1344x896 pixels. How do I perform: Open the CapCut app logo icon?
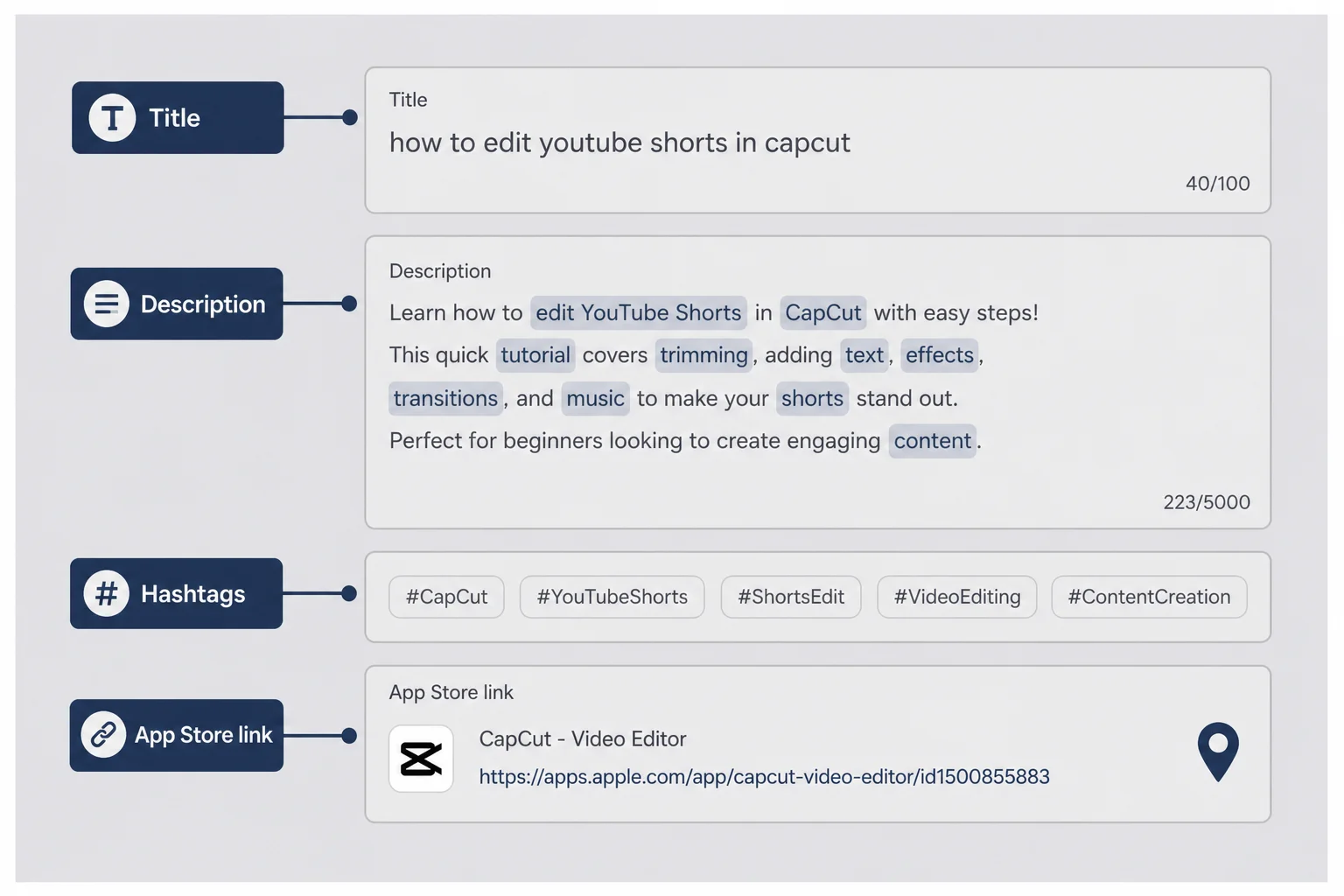click(x=421, y=759)
